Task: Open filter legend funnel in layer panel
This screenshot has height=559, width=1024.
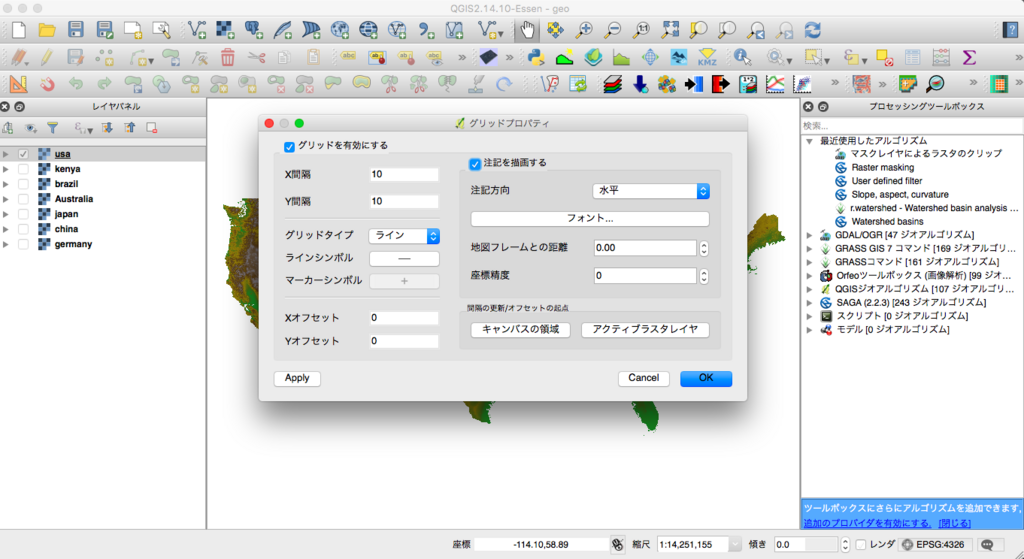Action: click(53, 128)
